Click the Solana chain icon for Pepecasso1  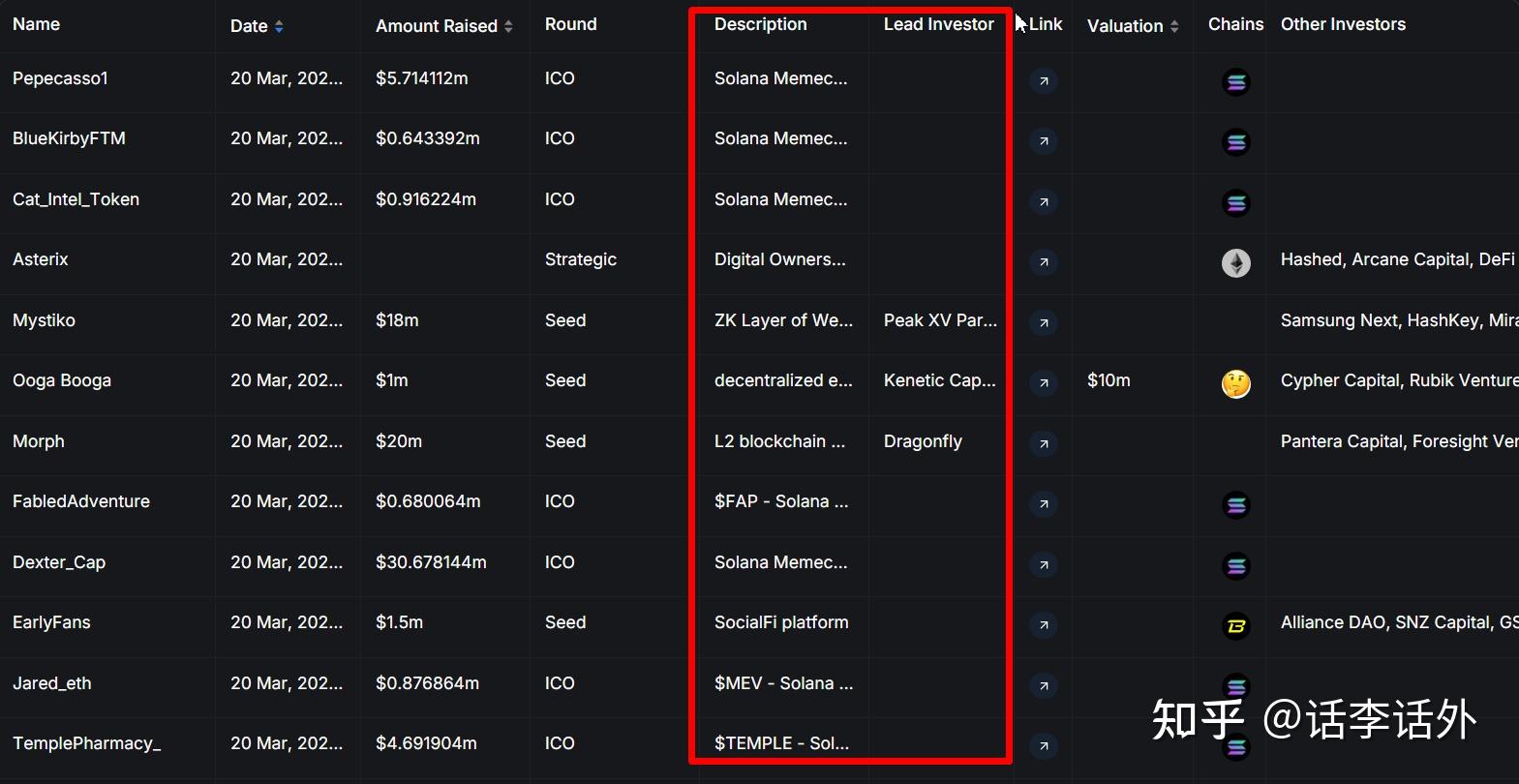coord(1236,82)
